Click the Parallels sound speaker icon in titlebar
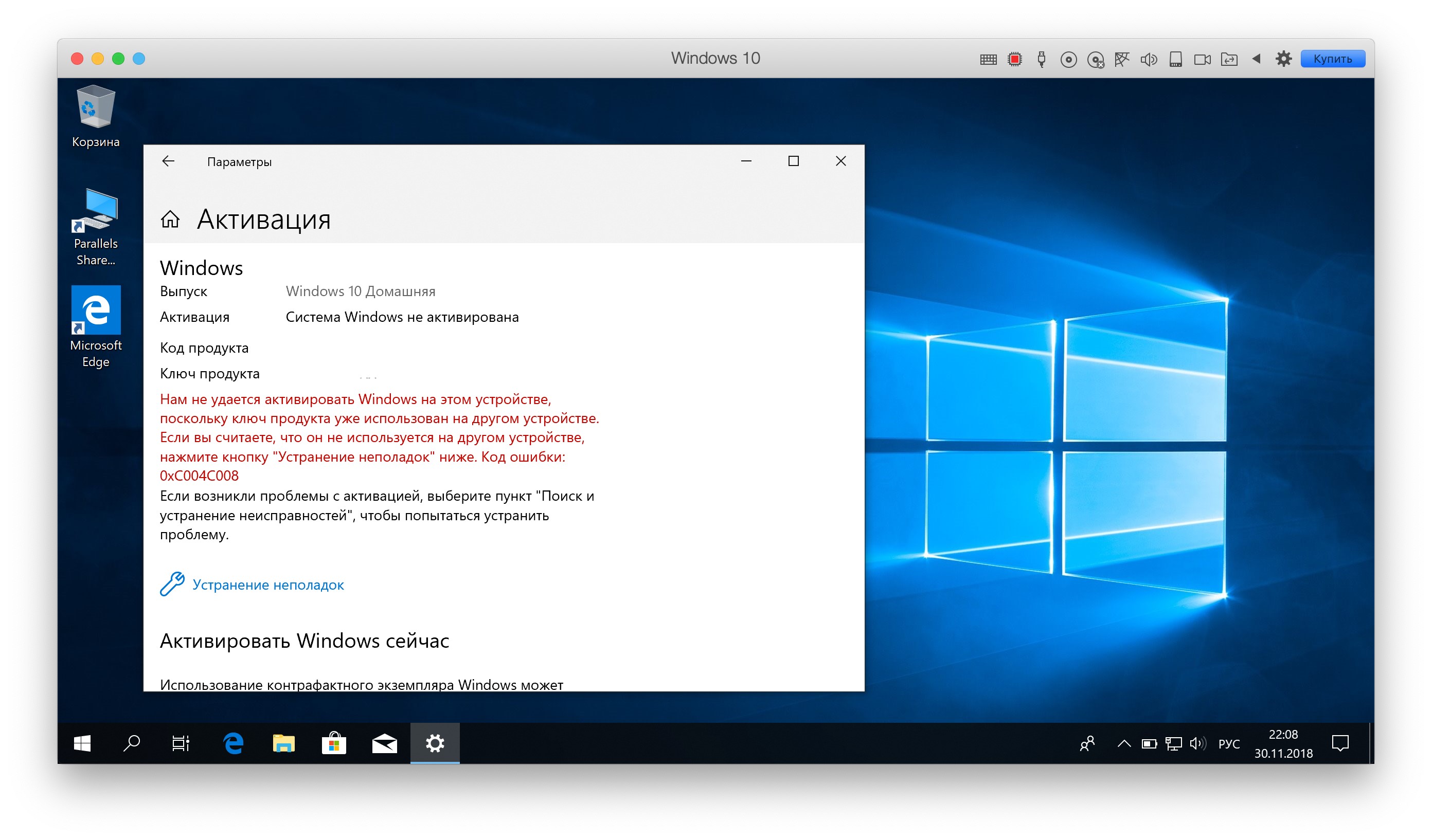 pyautogui.click(x=1149, y=59)
